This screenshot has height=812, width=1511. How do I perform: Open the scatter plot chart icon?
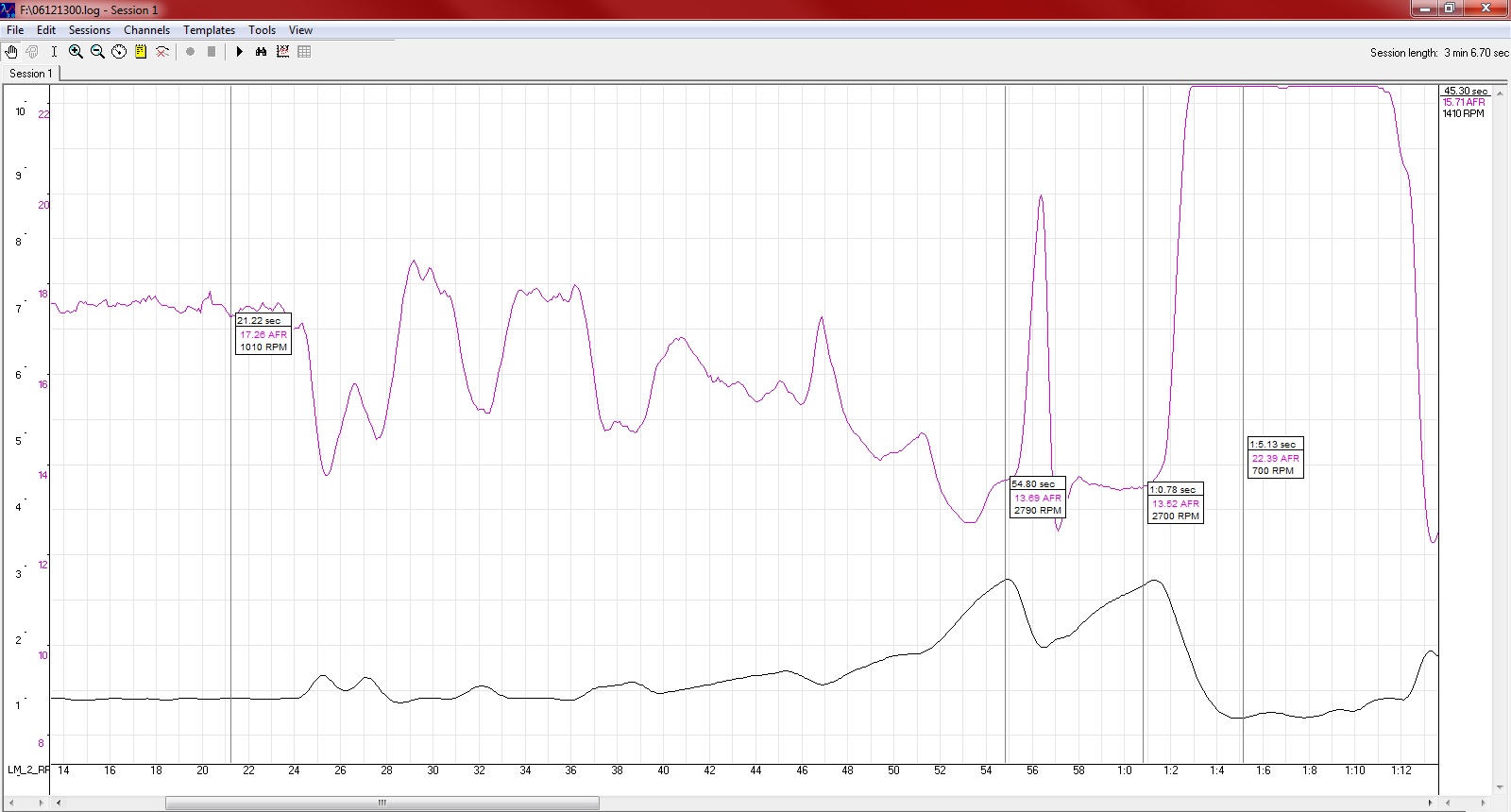pos(282,52)
